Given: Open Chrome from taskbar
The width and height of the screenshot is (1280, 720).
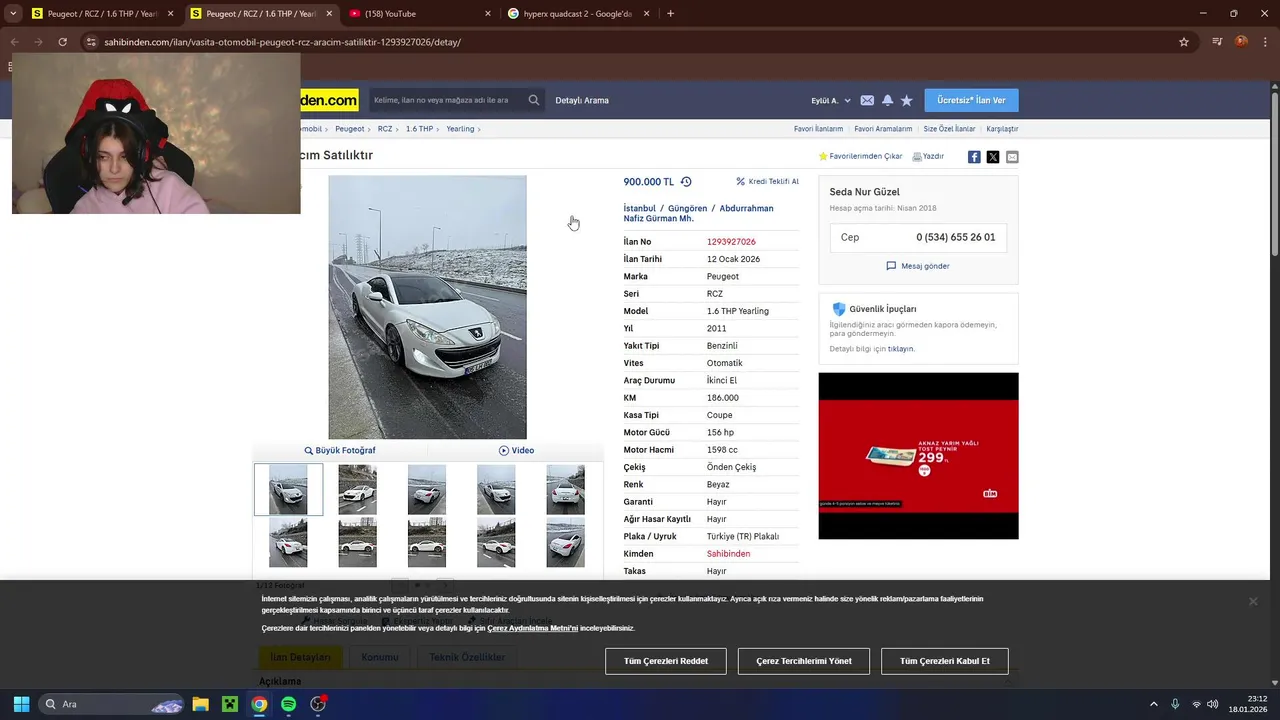Looking at the screenshot, I should click(259, 704).
